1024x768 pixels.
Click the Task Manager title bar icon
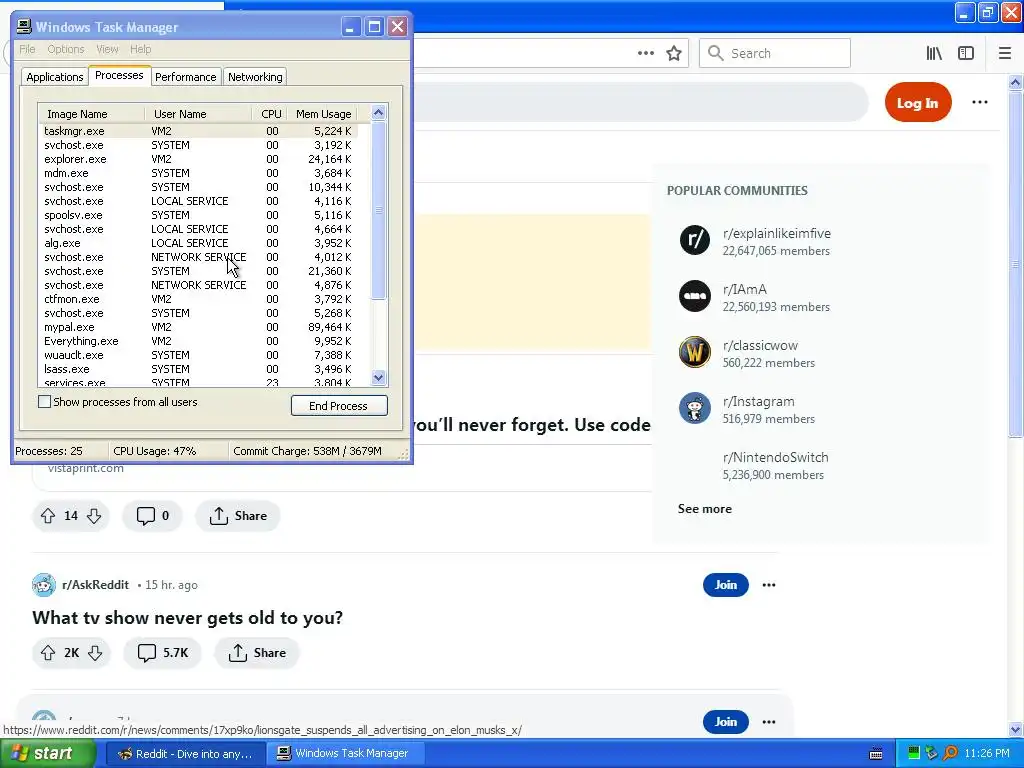click(x=24, y=27)
